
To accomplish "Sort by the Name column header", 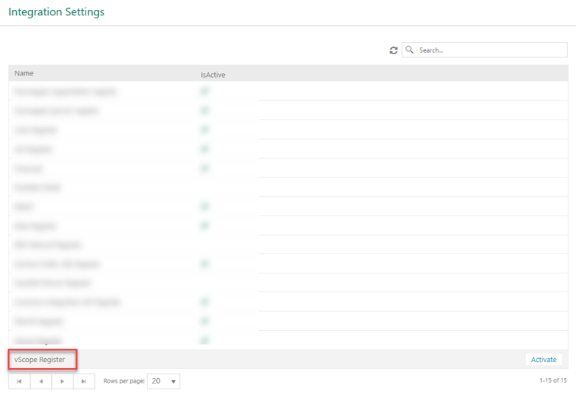I will [x=24, y=73].
